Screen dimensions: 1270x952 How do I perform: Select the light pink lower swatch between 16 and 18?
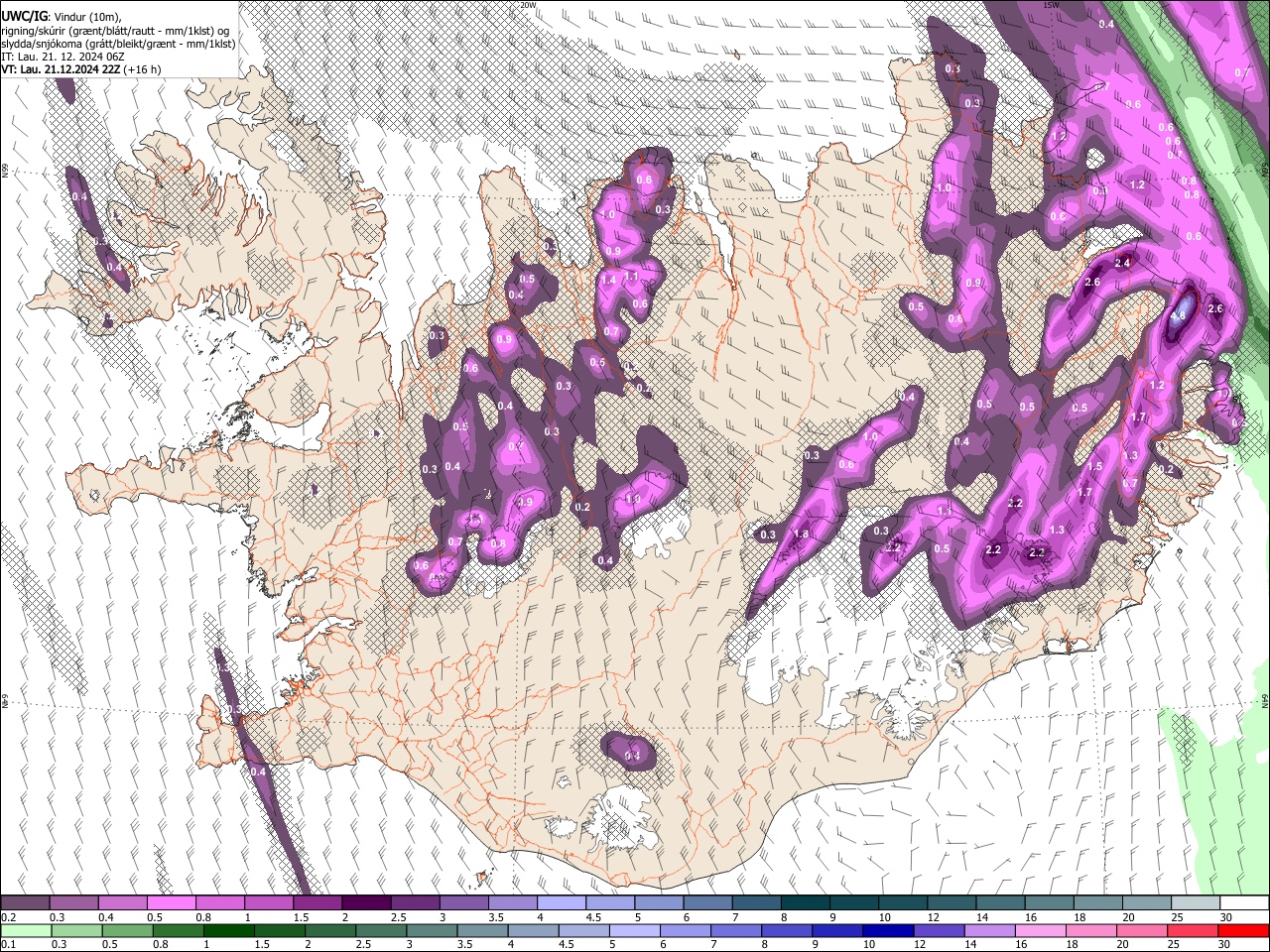(1040, 931)
